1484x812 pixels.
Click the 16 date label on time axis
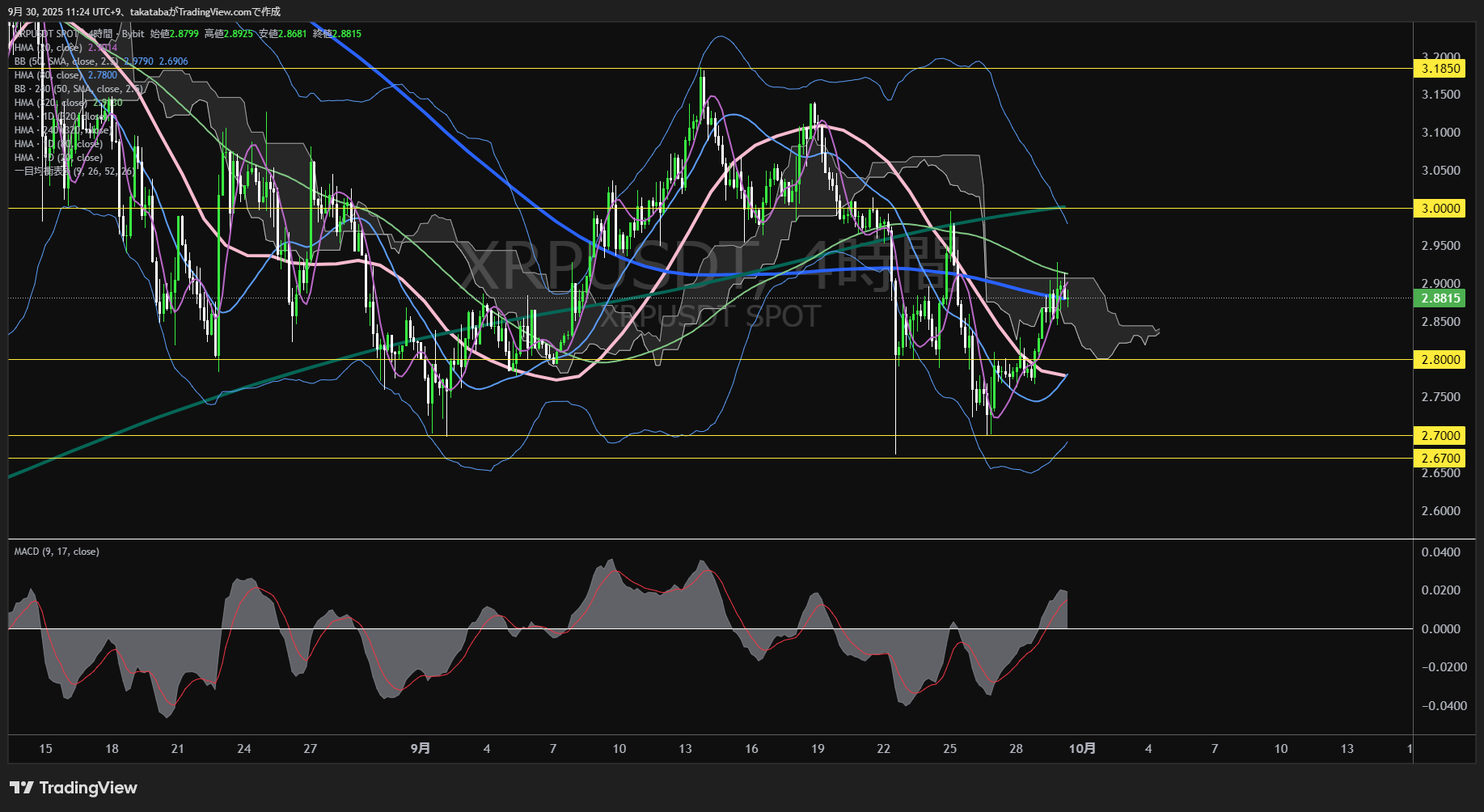click(752, 749)
